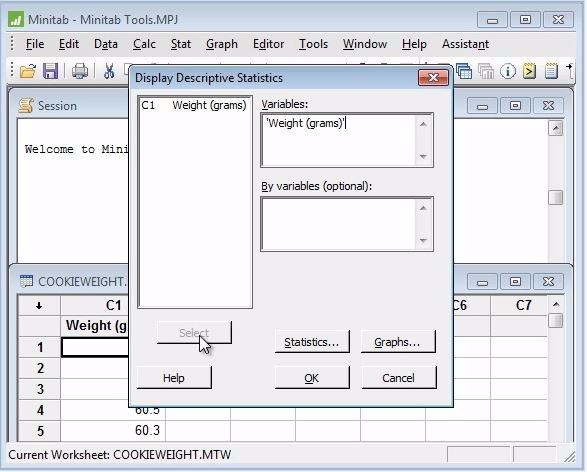
Task: Select worksheet row 2 header
Action: 40,368
